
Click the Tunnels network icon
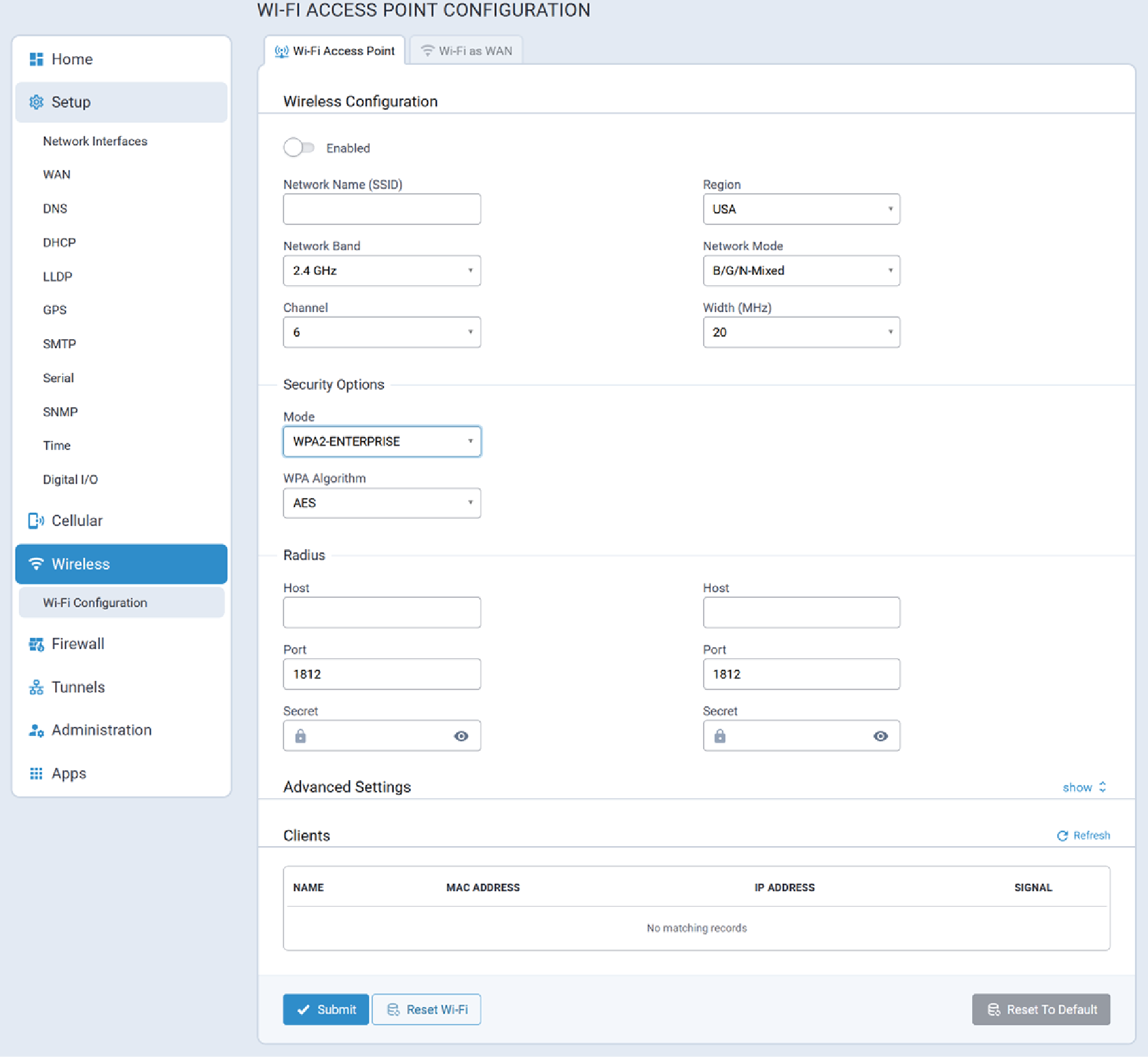click(36, 687)
